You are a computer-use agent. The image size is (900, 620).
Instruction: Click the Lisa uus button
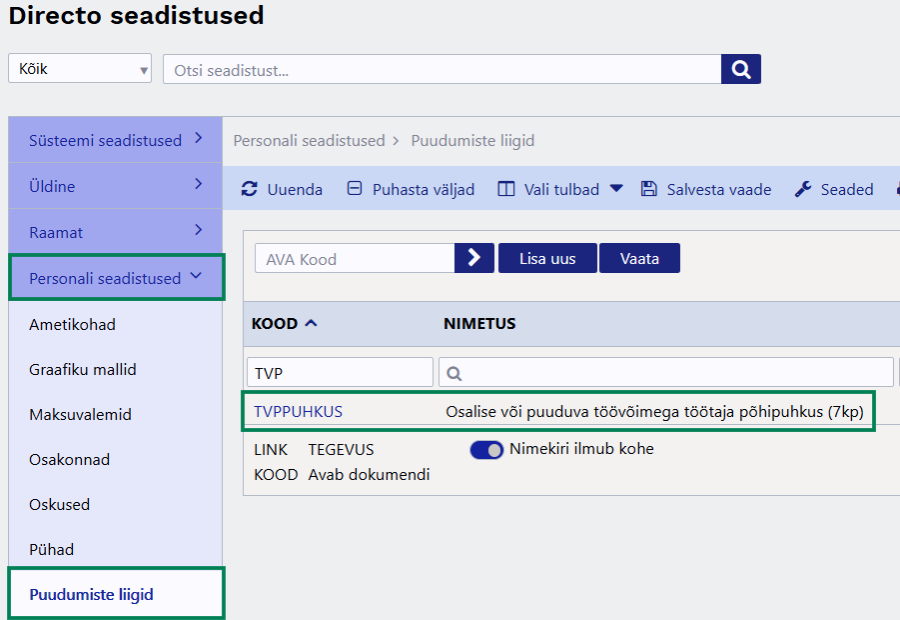pyautogui.click(x=547, y=258)
